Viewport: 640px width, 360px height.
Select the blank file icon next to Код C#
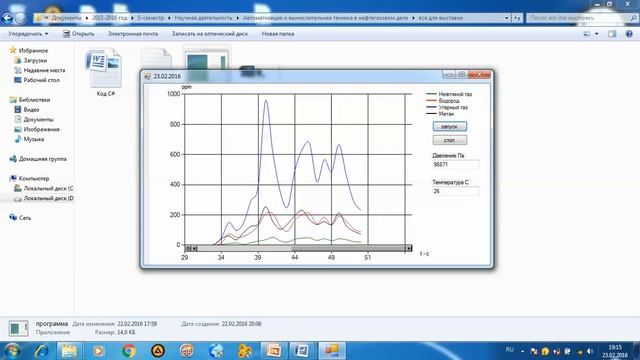coord(156,59)
